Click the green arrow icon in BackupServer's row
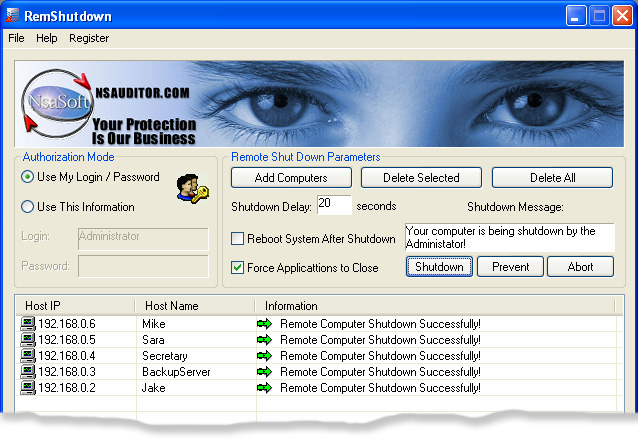 coord(264,372)
